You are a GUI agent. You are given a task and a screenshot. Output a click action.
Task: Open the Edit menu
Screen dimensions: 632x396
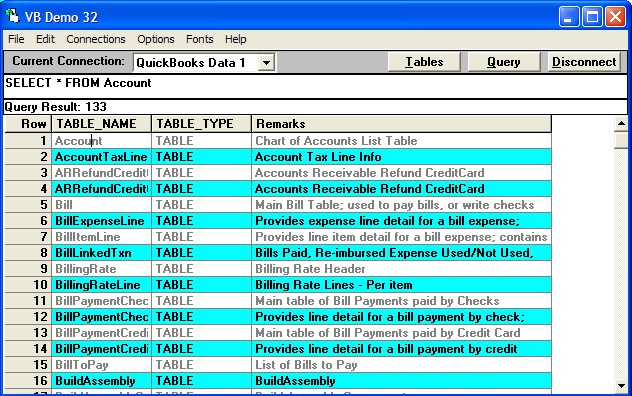(45, 39)
